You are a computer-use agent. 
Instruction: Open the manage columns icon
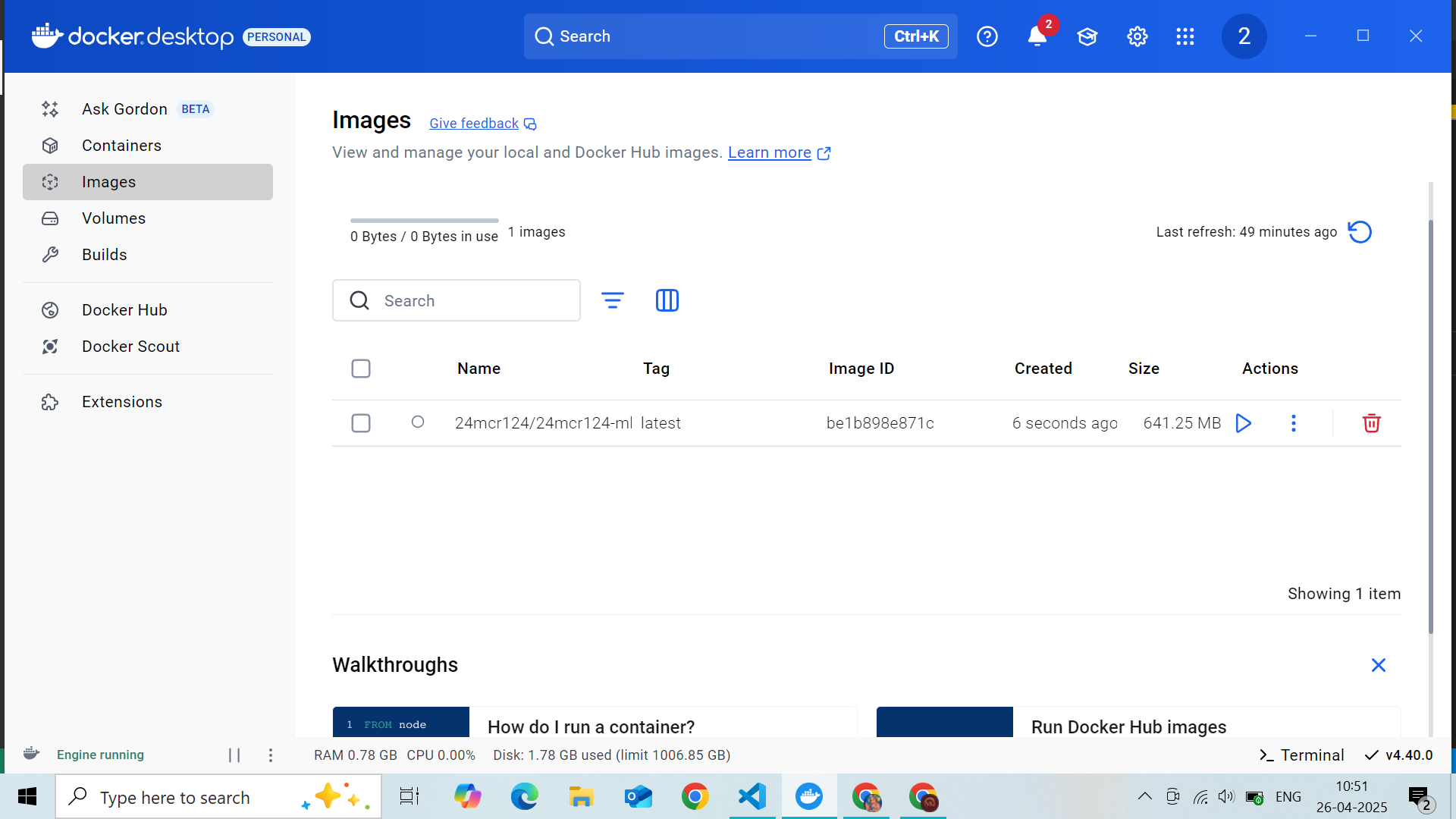click(667, 300)
